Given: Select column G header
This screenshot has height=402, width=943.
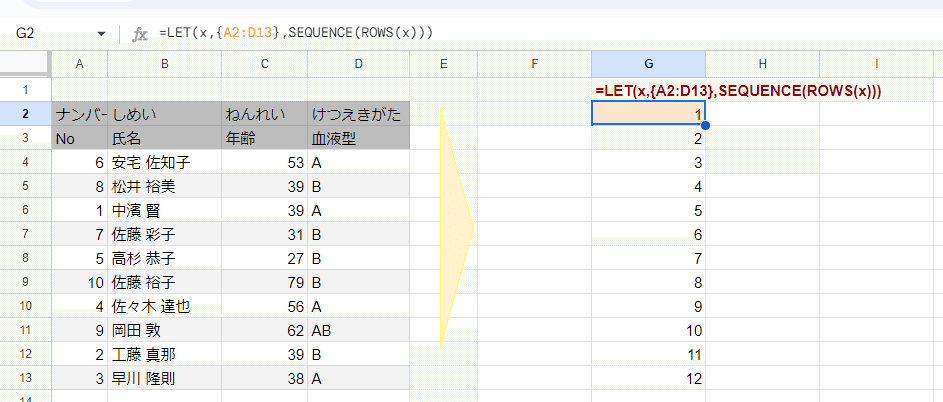Looking at the screenshot, I should pyautogui.click(x=648, y=64).
